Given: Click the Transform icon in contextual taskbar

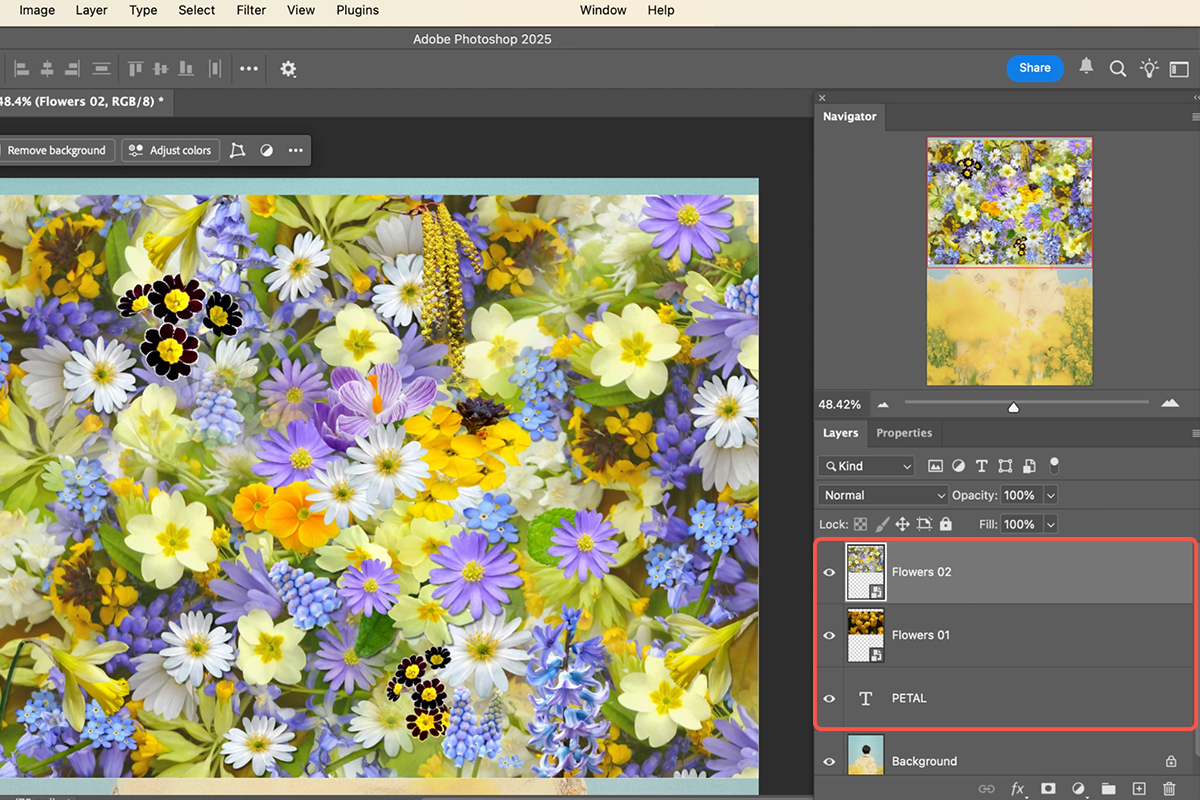Looking at the screenshot, I should 237,150.
